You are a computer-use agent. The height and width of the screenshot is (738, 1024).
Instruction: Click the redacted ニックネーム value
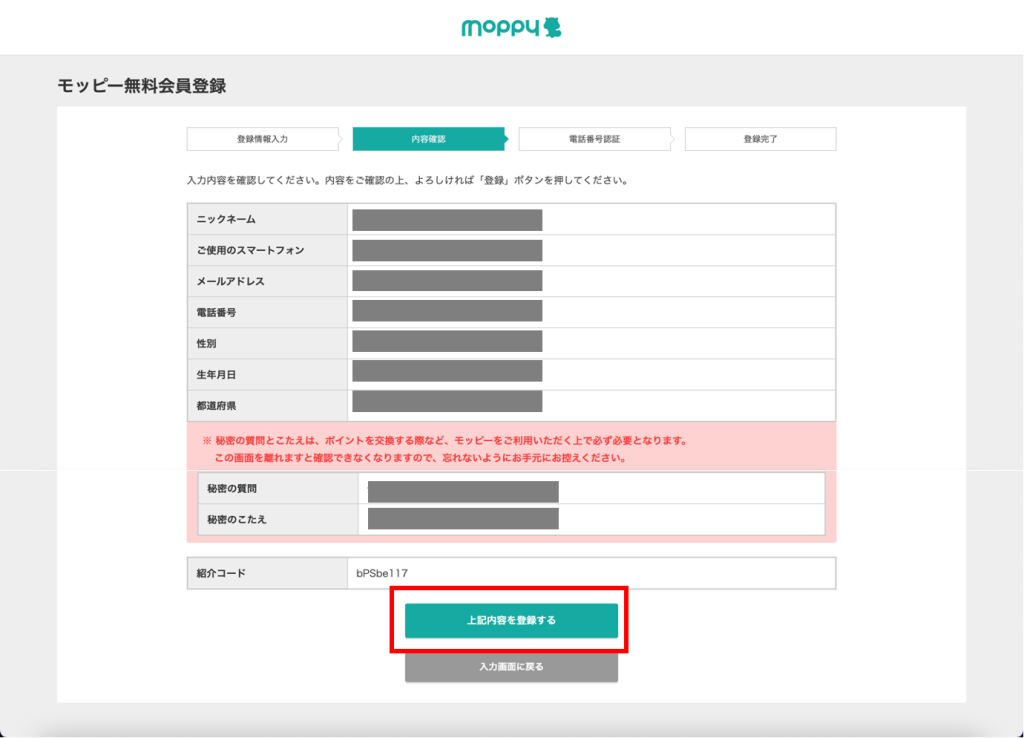tap(447, 219)
